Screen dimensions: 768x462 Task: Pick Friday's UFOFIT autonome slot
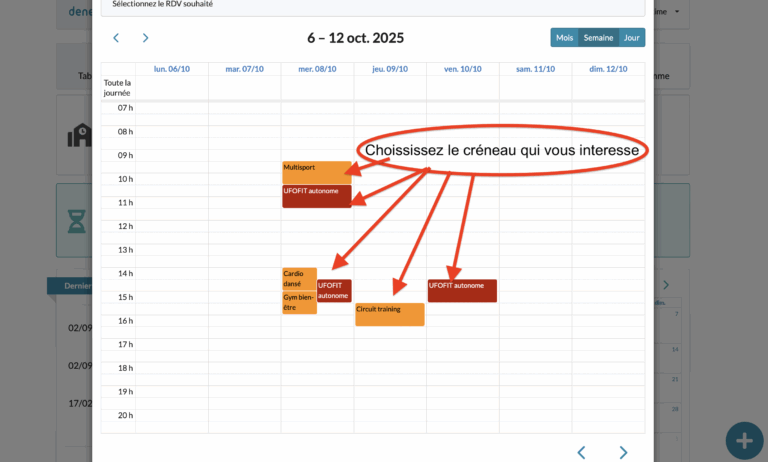coord(462,291)
